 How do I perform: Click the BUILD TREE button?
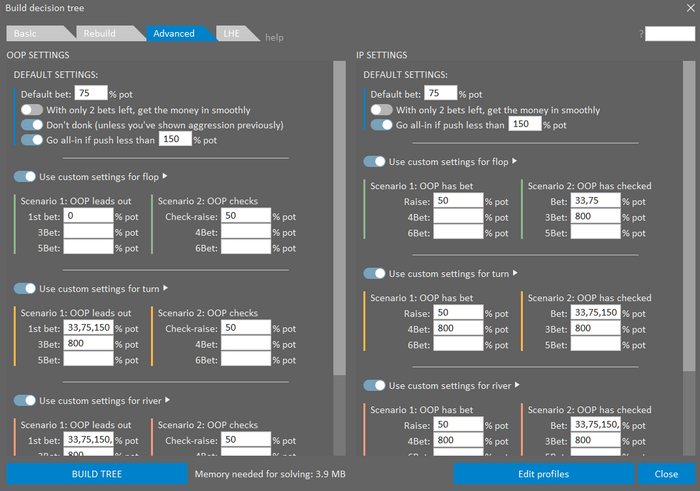[x=97, y=474]
